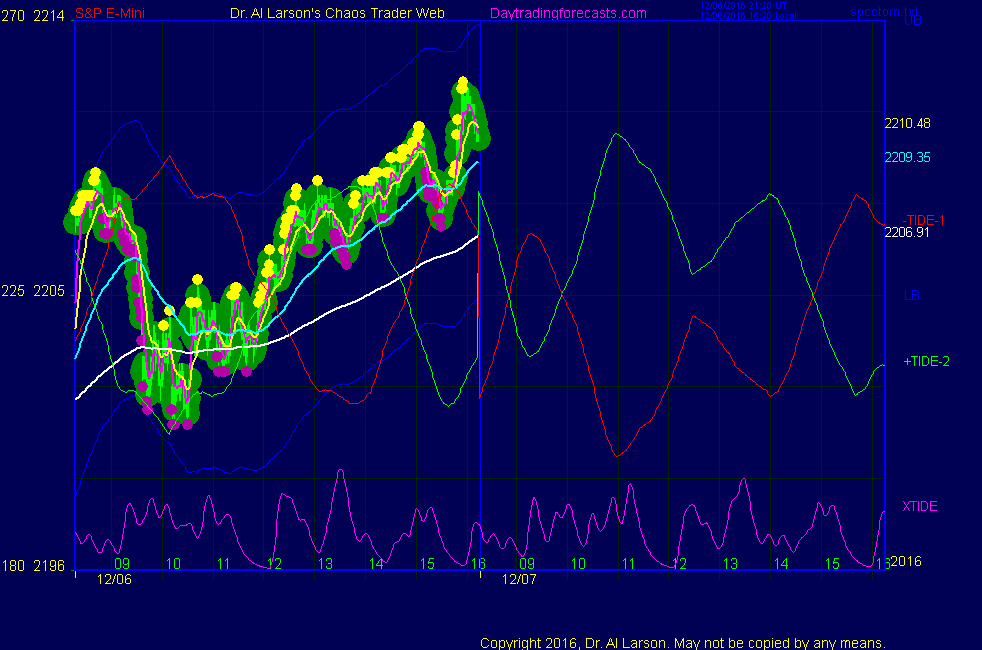Viewport: 982px width, 650px height.
Task: Click the +TIDE-2 legend label
Action: 925,361
